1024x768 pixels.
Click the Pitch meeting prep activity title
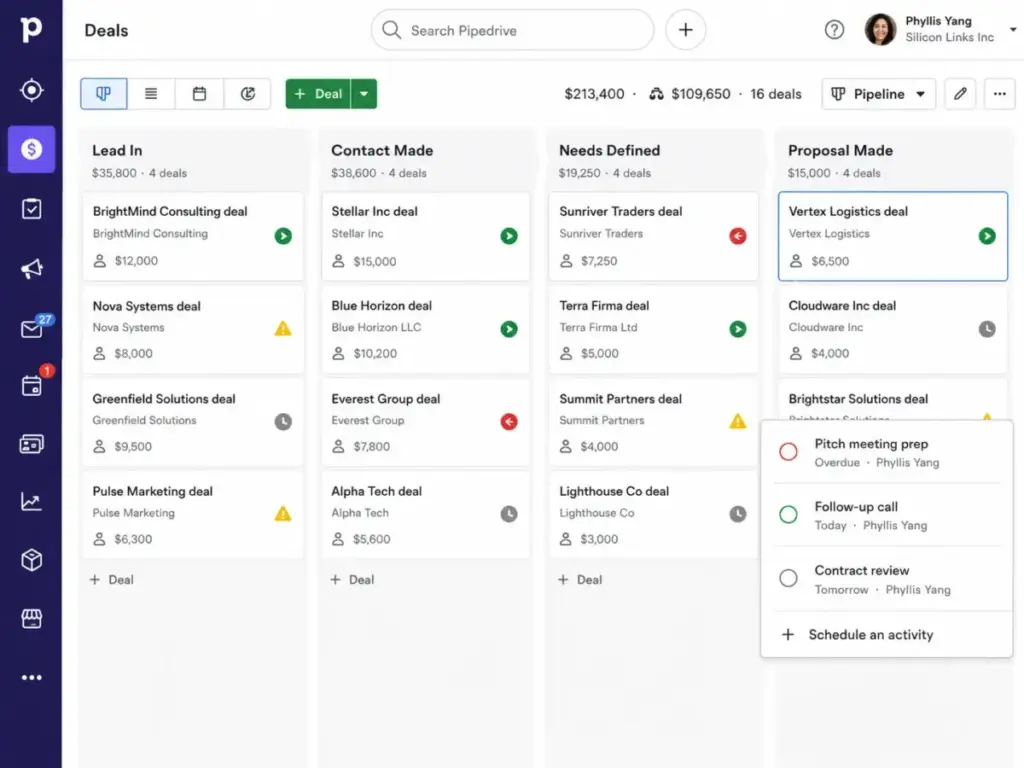click(x=871, y=444)
